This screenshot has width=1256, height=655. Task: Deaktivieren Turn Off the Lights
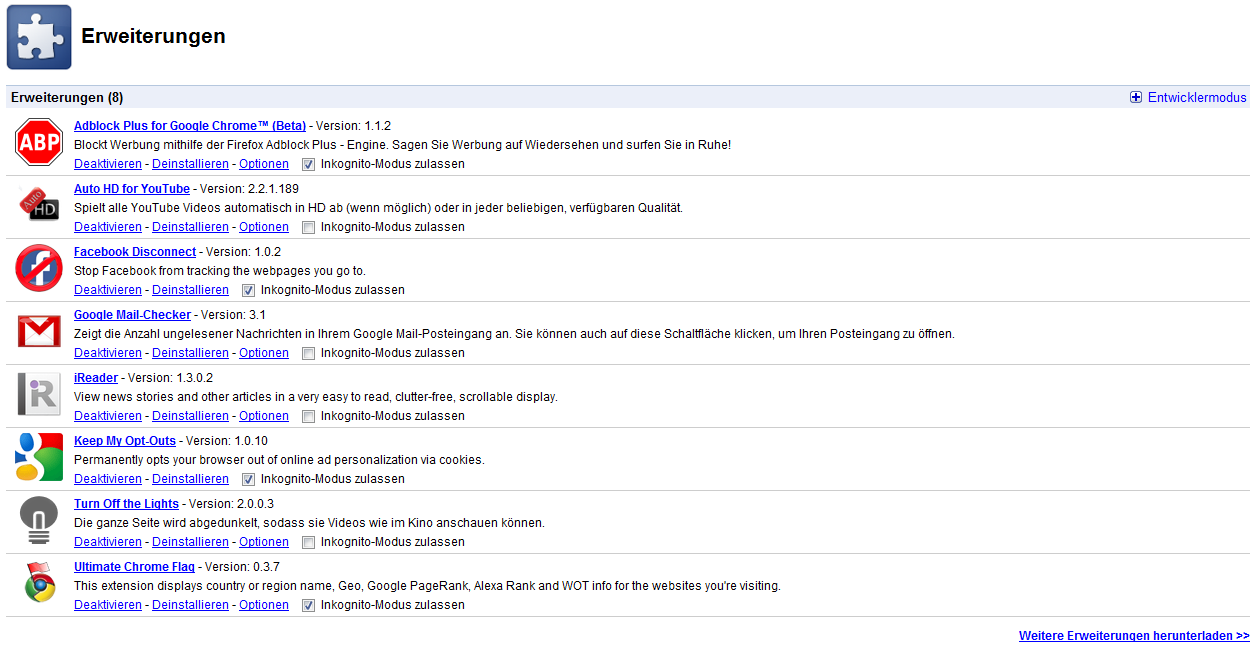click(108, 542)
